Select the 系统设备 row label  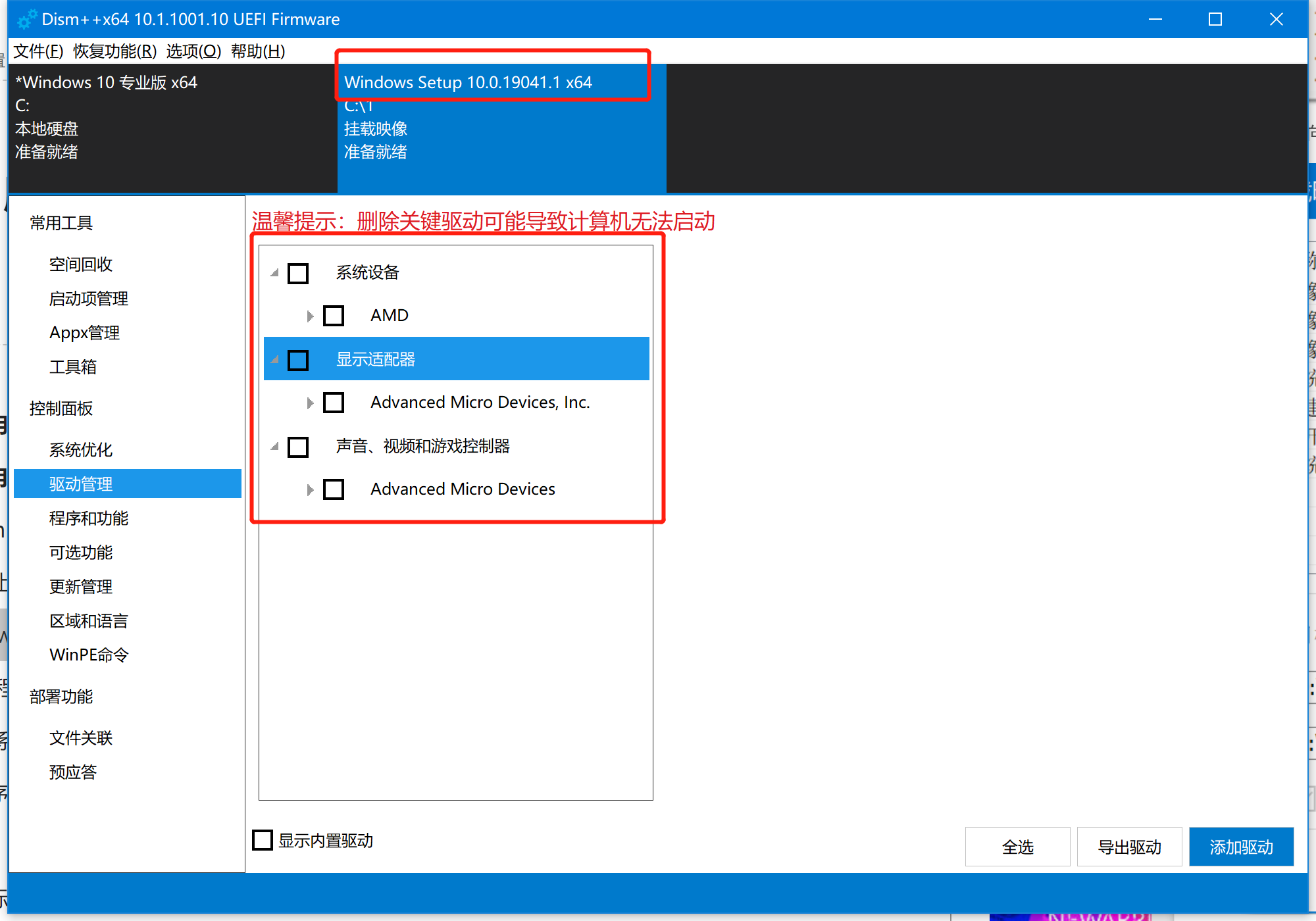click(x=368, y=272)
